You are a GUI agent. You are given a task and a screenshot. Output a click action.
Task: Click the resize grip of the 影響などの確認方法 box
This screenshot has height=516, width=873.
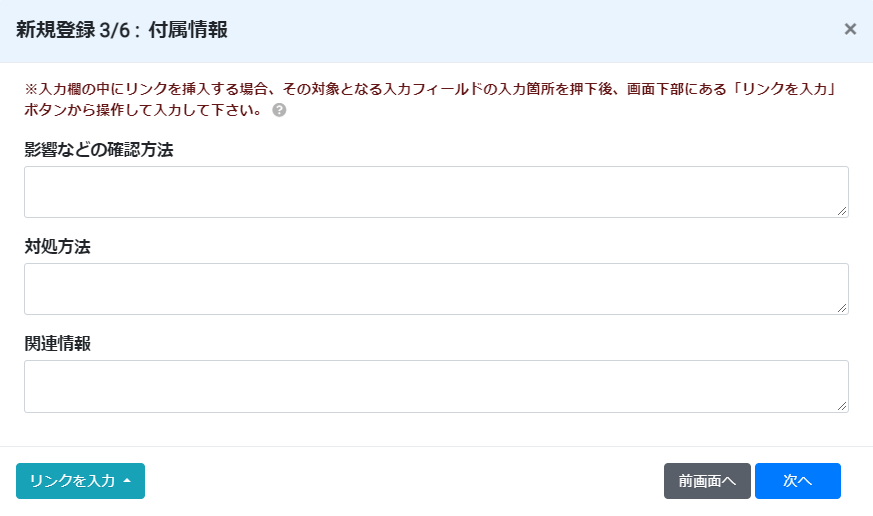(842, 211)
